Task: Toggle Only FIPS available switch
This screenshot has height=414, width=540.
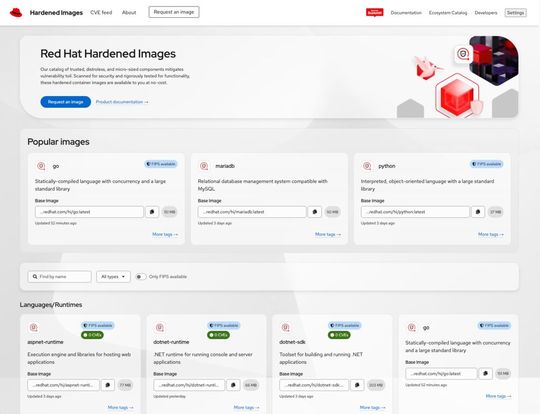Action: 141,277
